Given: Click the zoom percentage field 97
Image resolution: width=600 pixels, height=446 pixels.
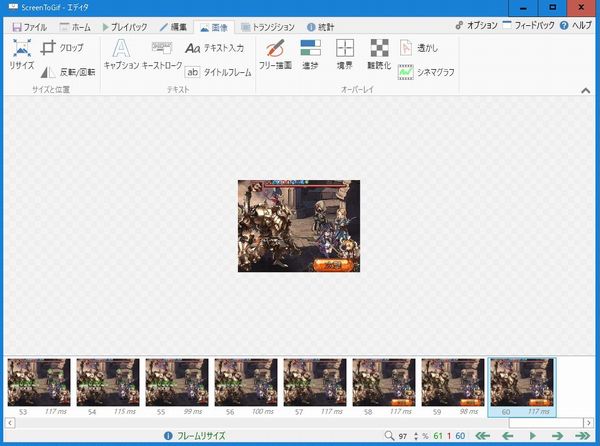Looking at the screenshot, I should pyautogui.click(x=403, y=436).
